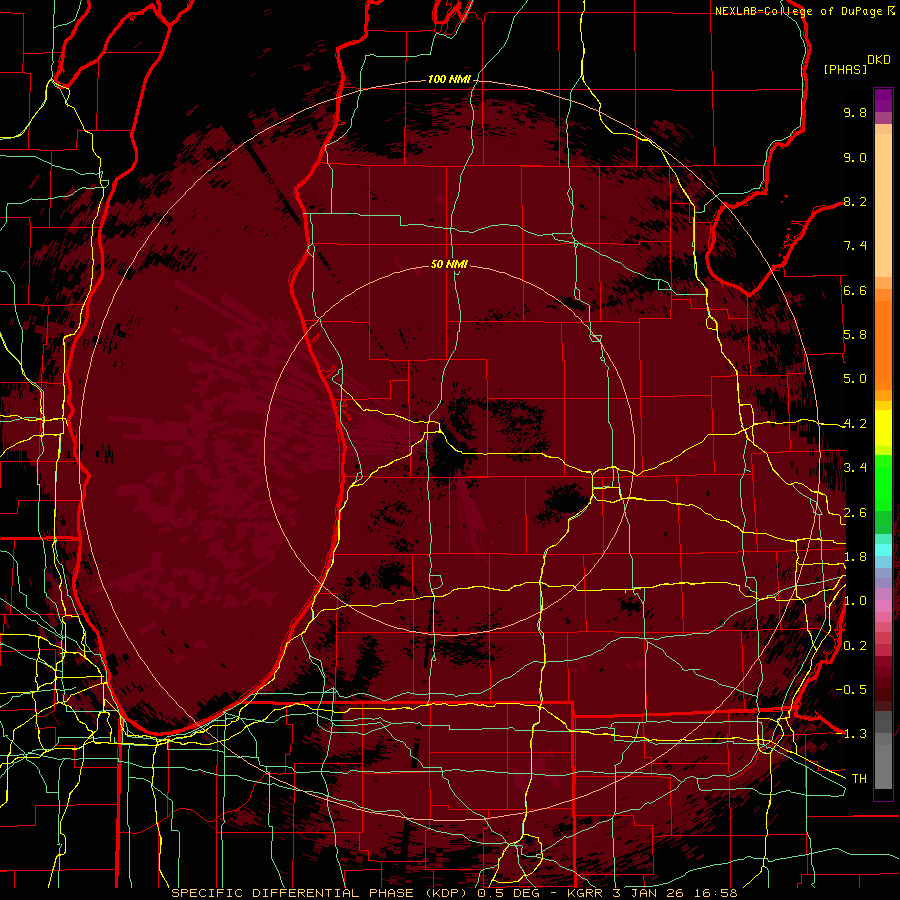The image size is (900, 900).
Task: Pick the purple segment at the top of the color bar
Action: [x=883, y=100]
